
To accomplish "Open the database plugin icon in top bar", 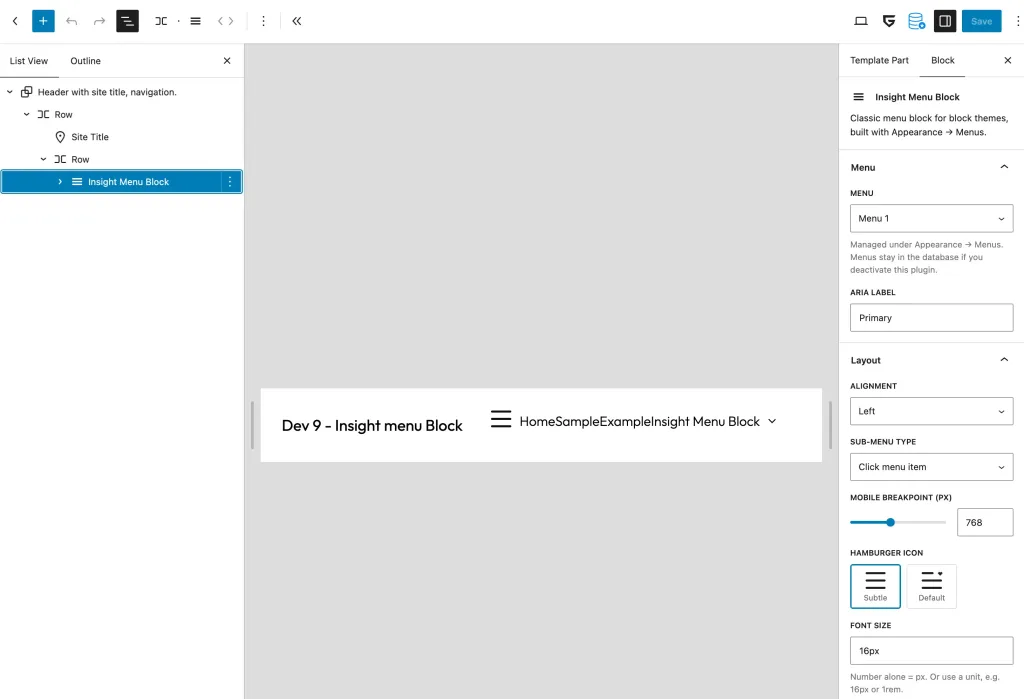I will point(916,21).
